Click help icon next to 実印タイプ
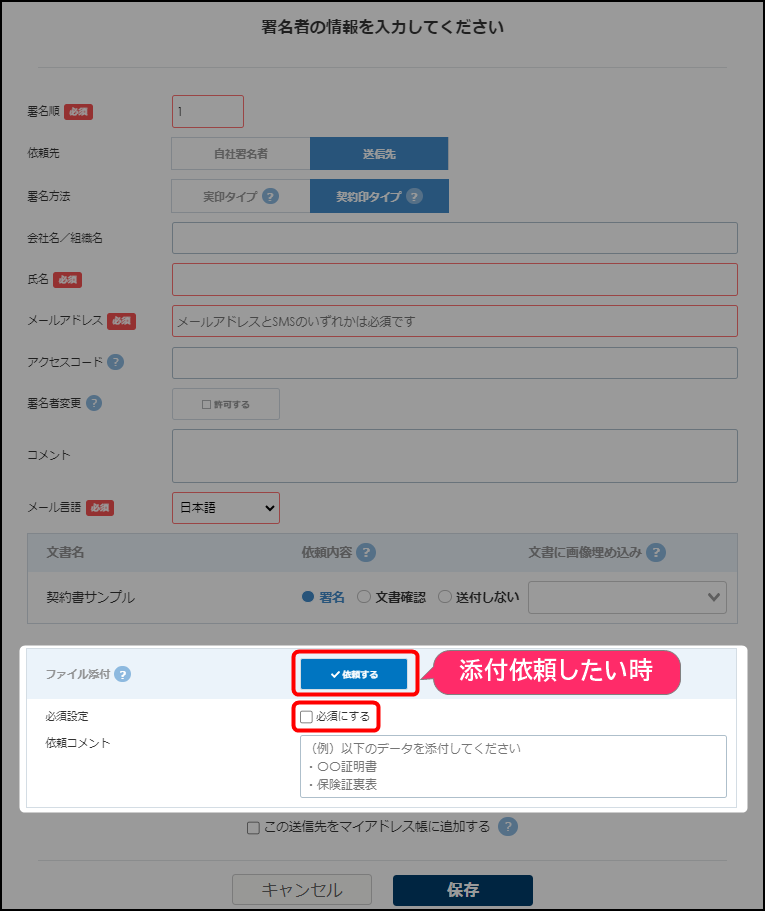Screen dimensions: 765x911 click(x=270, y=197)
